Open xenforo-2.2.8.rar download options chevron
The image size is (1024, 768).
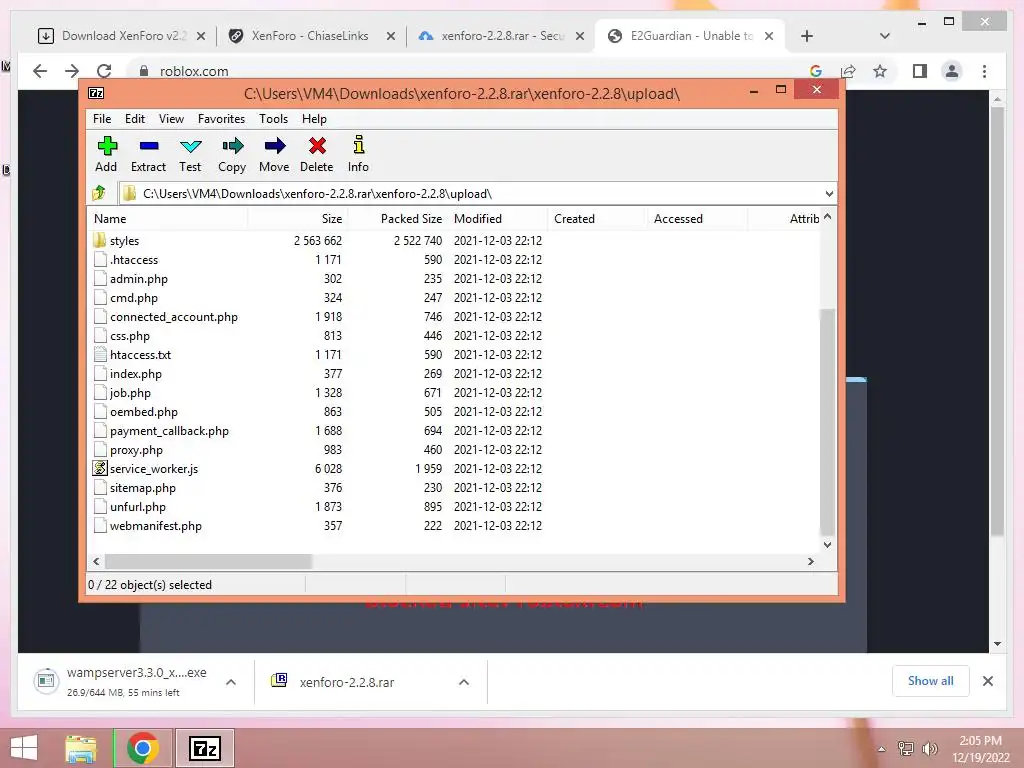coord(464,682)
